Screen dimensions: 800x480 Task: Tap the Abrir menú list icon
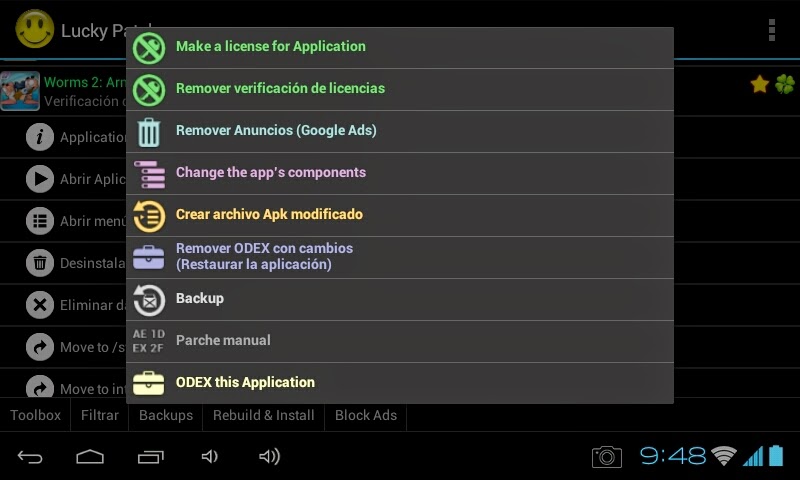[x=40, y=221]
